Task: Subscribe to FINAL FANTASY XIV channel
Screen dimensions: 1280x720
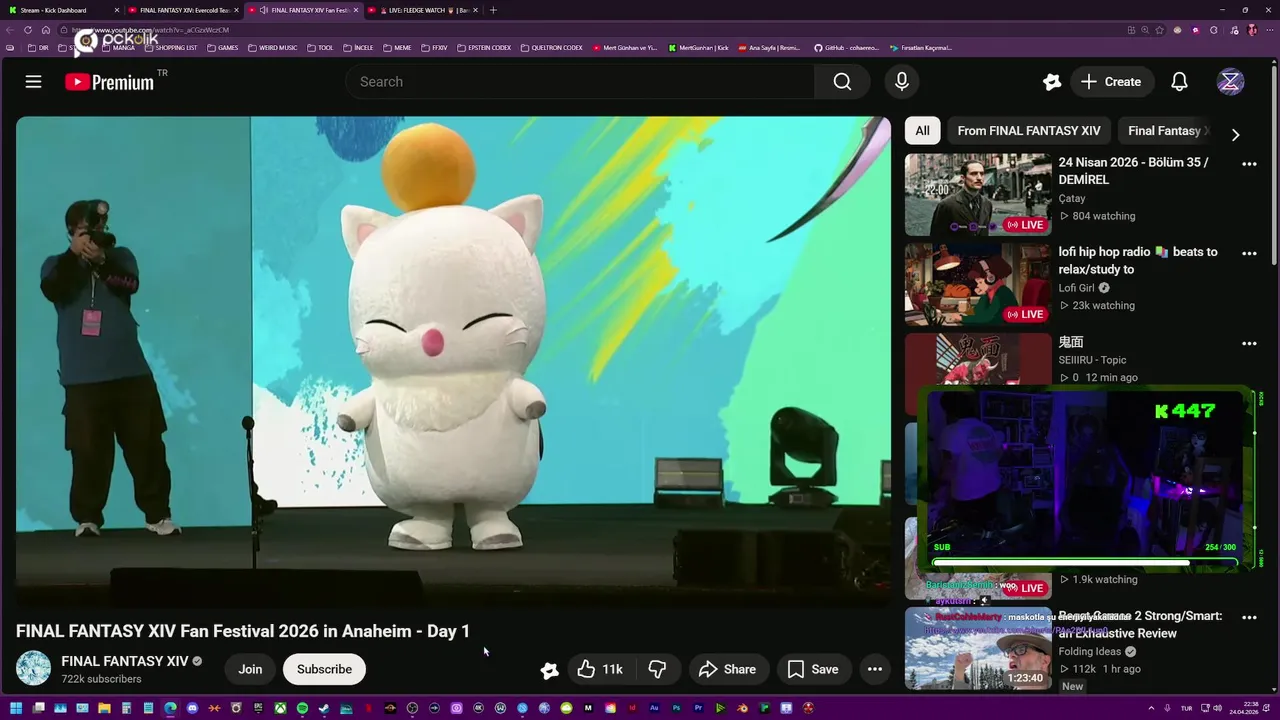Action: click(x=324, y=669)
